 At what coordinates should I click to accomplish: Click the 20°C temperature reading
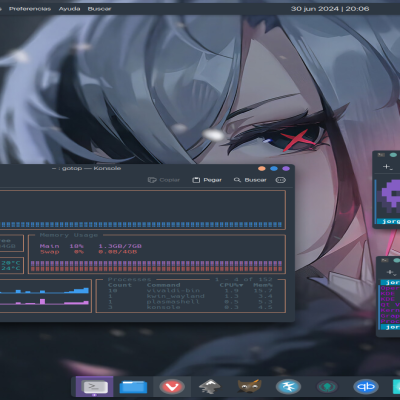(11, 263)
